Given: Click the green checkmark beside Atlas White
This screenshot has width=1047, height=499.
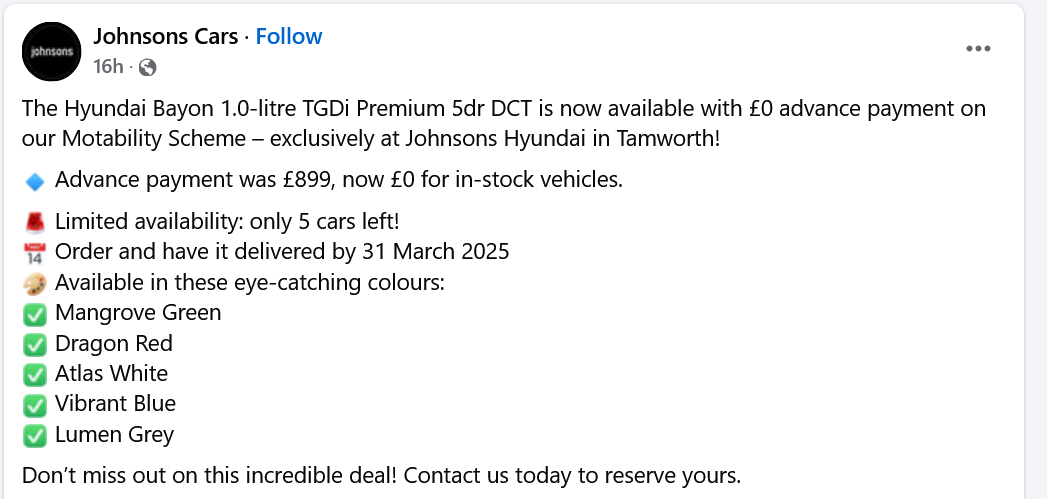Looking at the screenshot, I should click(x=35, y=374).
